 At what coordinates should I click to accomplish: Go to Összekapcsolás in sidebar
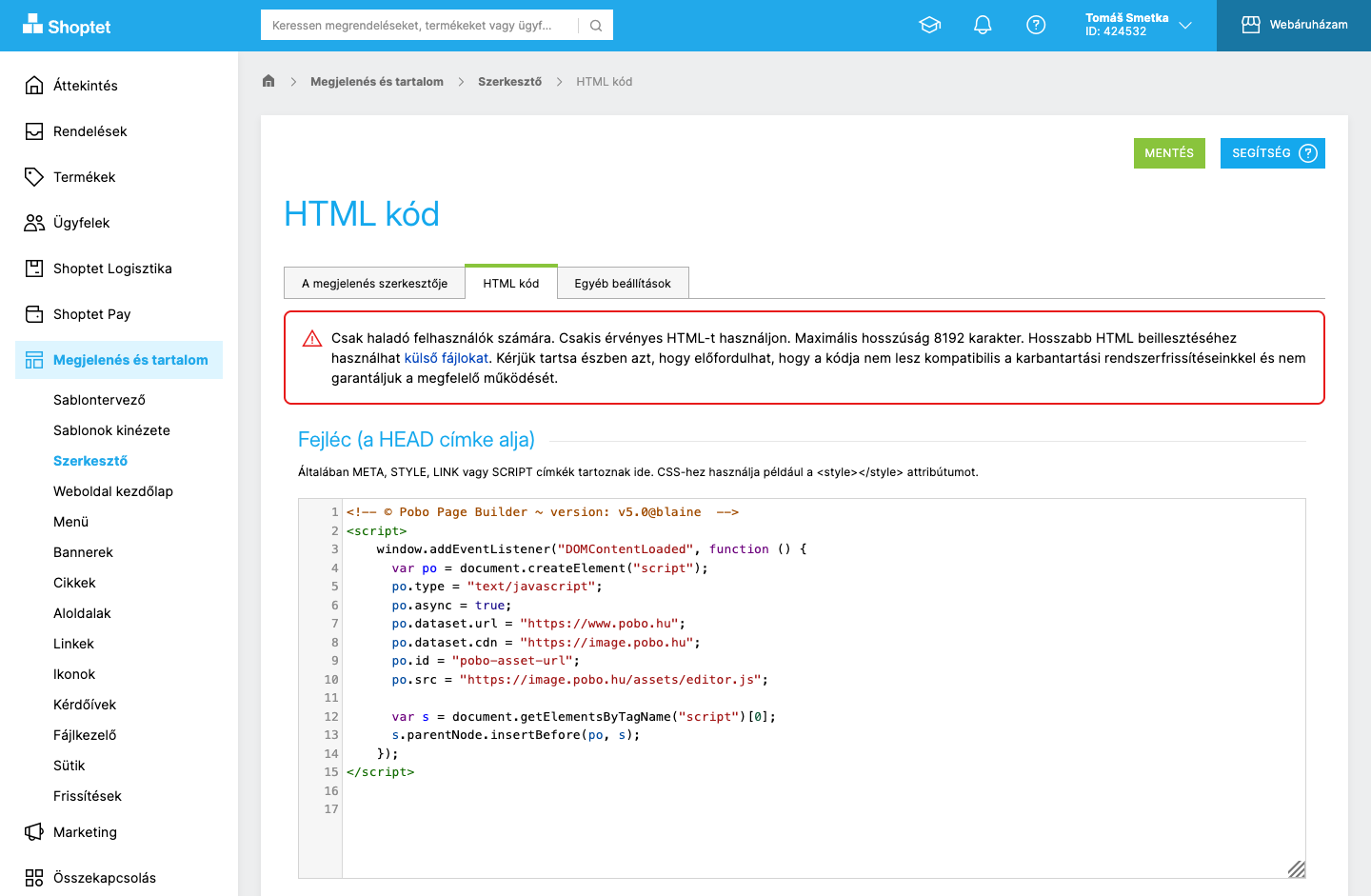105,878
